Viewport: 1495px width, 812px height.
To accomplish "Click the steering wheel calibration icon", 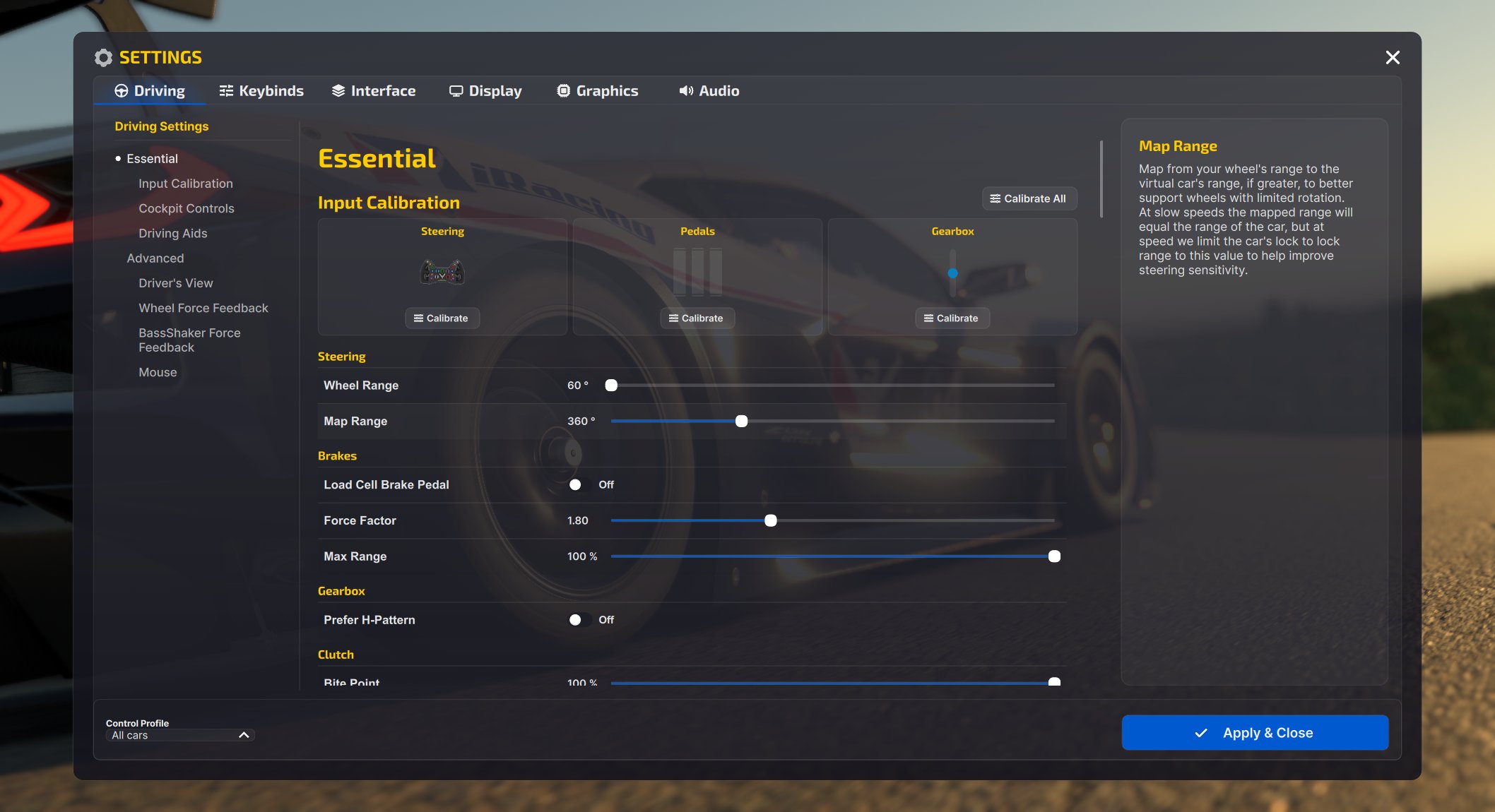I will click(442, 272).
